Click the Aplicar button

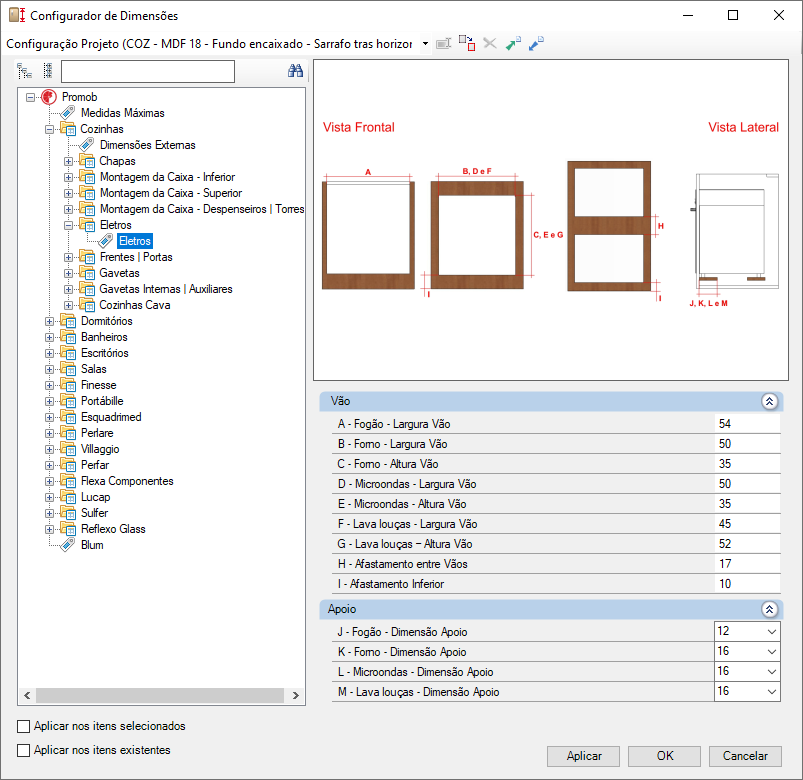pyautogui.click(x=583, y=756)
